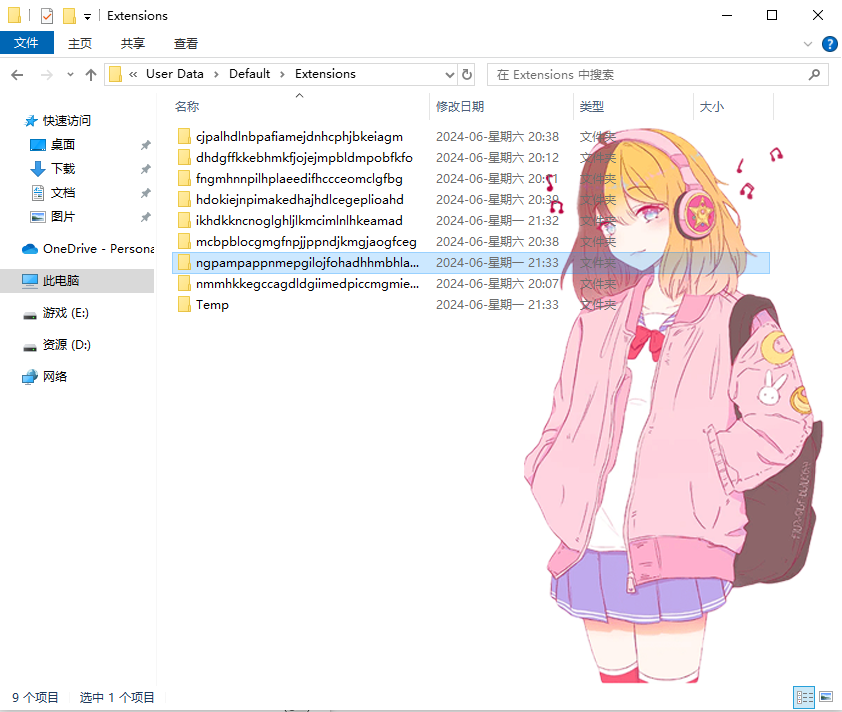Select the Temp folder

(x=212, y=304)
